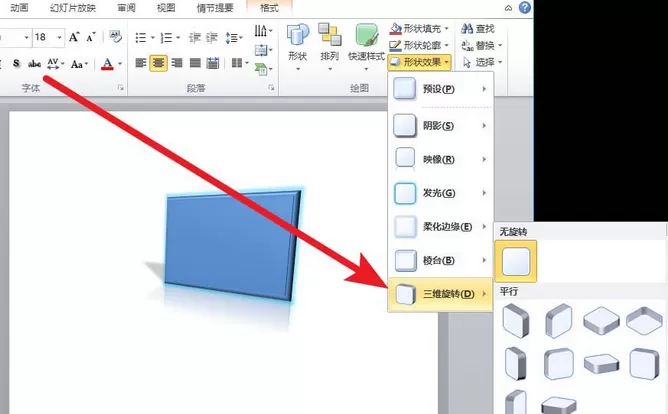Open 三维旋转(D) 3D rotation submenu
Image resolution: width=668 pixels, height=414 pixels.
pyautogui.click(x=441, y=294)
